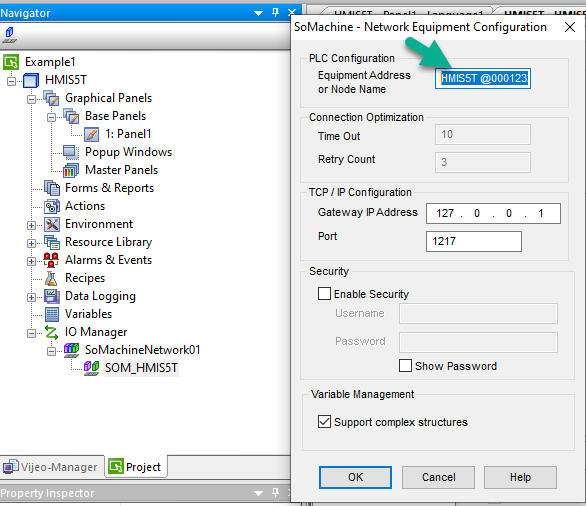This screenshot has width=586, height=506.
Task: Click the IO Manager arrows icon
Action: (x=51, y=332)
